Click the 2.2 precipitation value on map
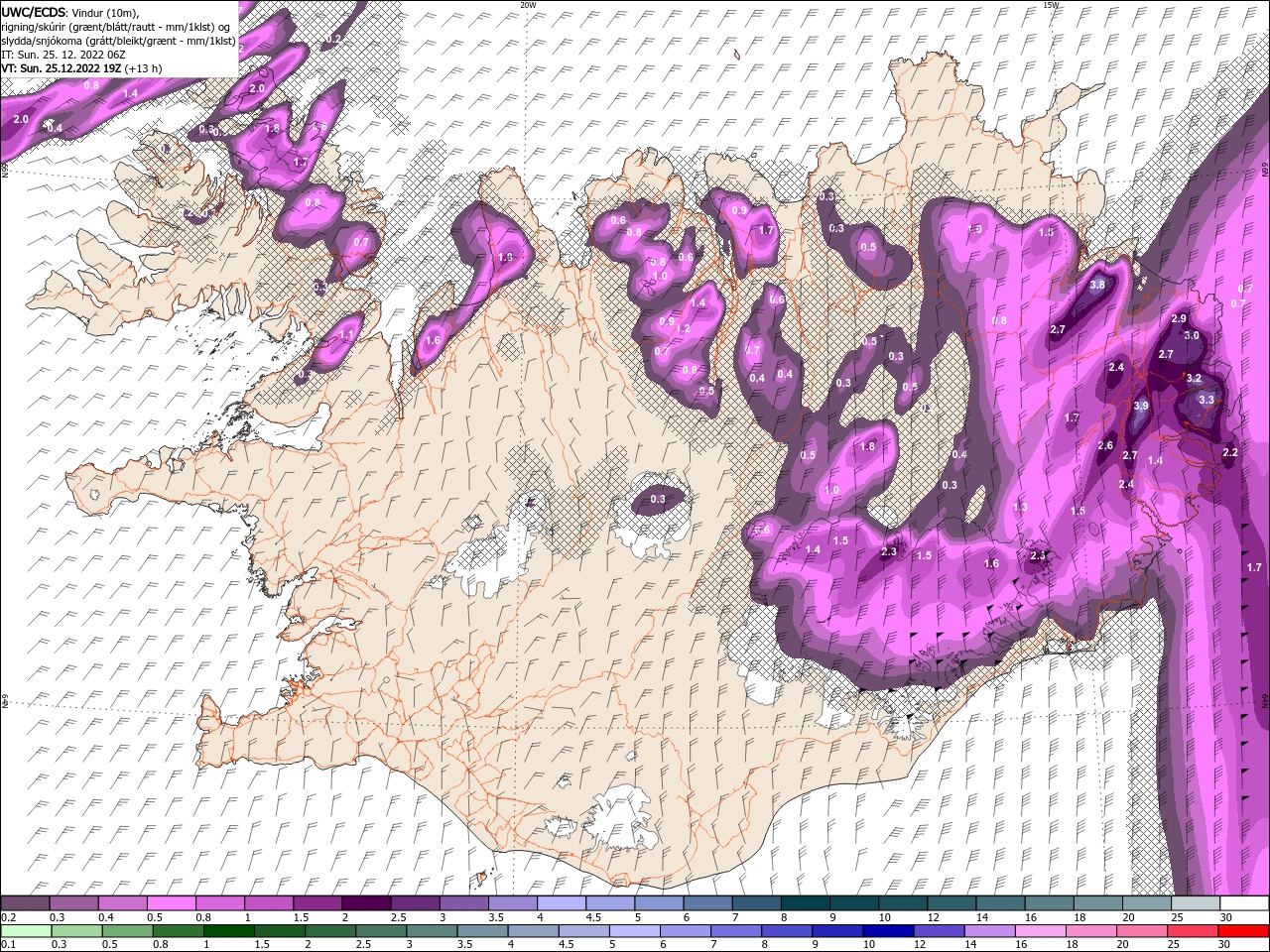Viewport: 1270px width, 952px height. coord(1230,451)
